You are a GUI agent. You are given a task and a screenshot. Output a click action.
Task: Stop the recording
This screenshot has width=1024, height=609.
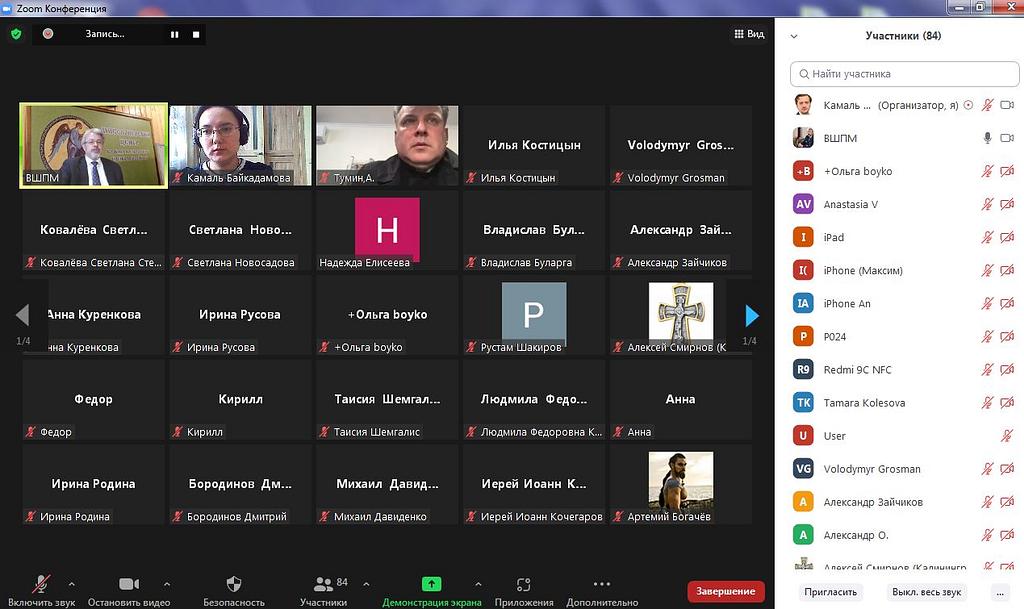click(196, 34)
